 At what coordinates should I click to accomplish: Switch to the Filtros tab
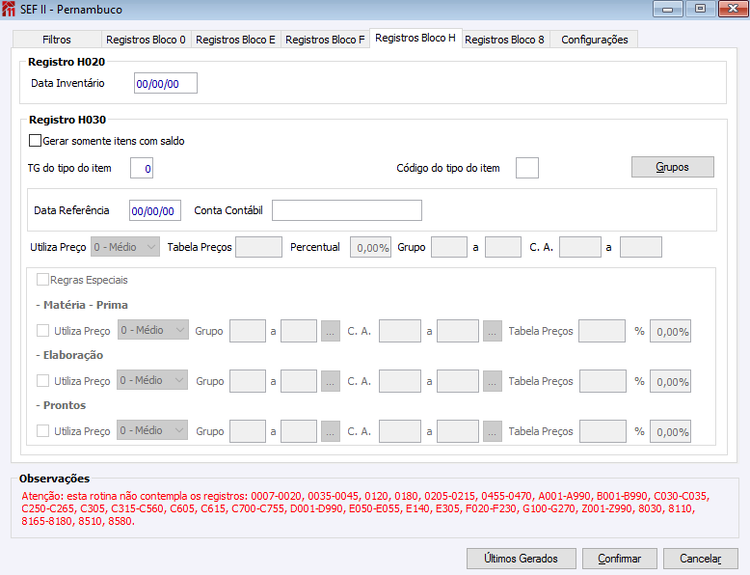point(56,40)
